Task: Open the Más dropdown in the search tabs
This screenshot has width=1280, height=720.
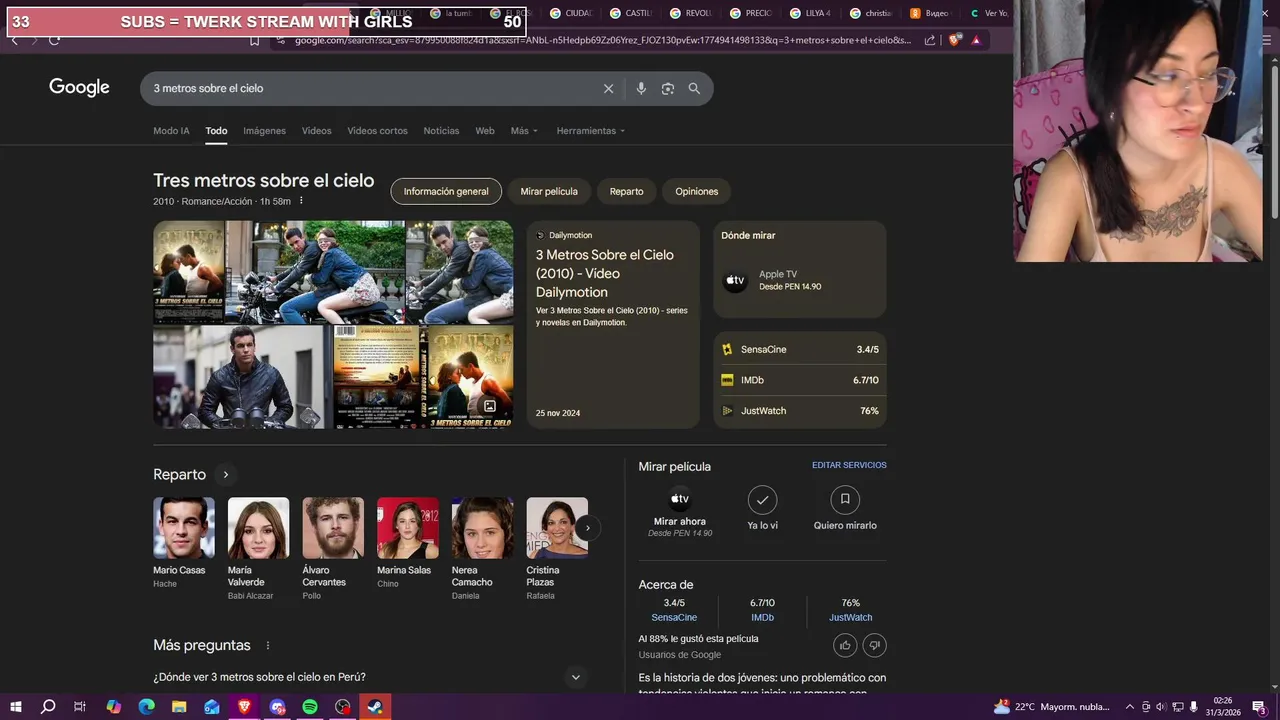Action: tap(524, 131)
